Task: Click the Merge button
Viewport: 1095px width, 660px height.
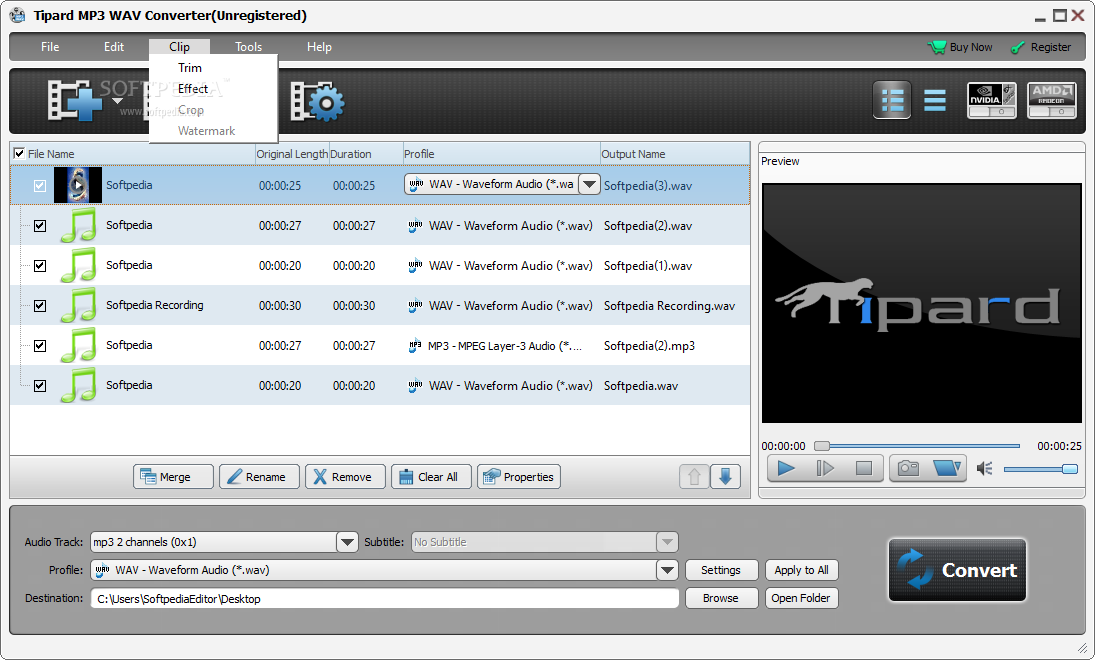Action: pyautogui.click(x=173, y=477)
